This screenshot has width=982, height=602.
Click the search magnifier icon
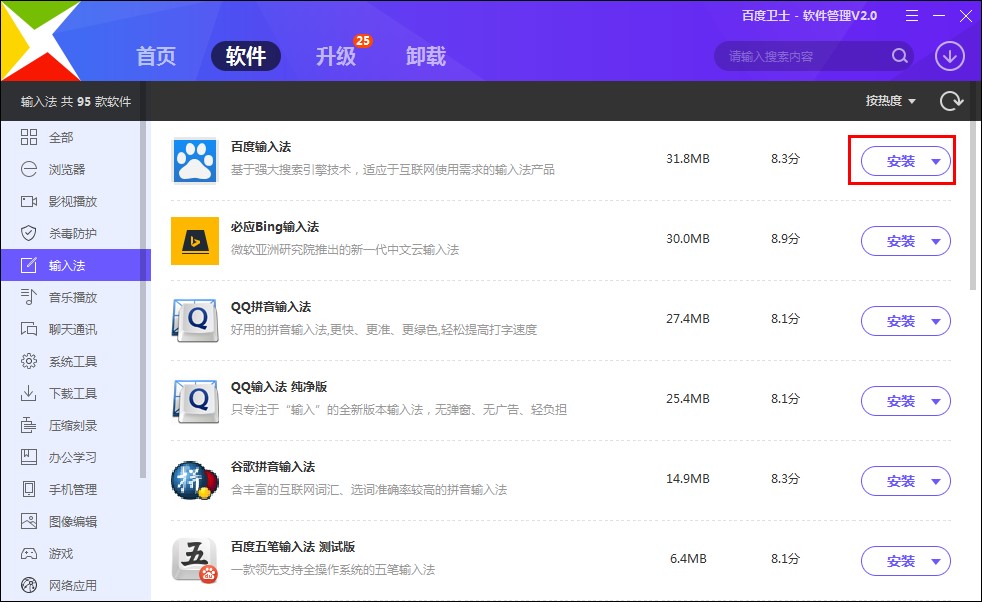pos(899,56)
